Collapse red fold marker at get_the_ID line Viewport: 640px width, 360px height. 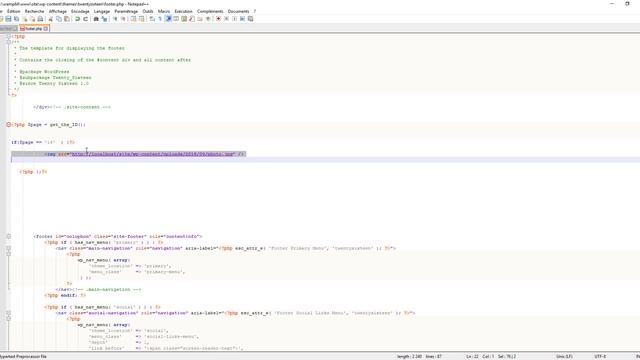(9, 124)
